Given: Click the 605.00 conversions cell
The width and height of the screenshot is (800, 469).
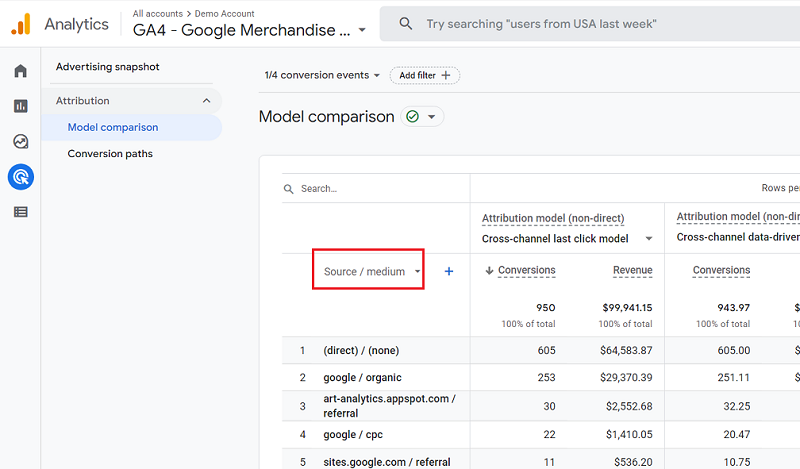Looking at the screenshot, I should coord(734,351).
